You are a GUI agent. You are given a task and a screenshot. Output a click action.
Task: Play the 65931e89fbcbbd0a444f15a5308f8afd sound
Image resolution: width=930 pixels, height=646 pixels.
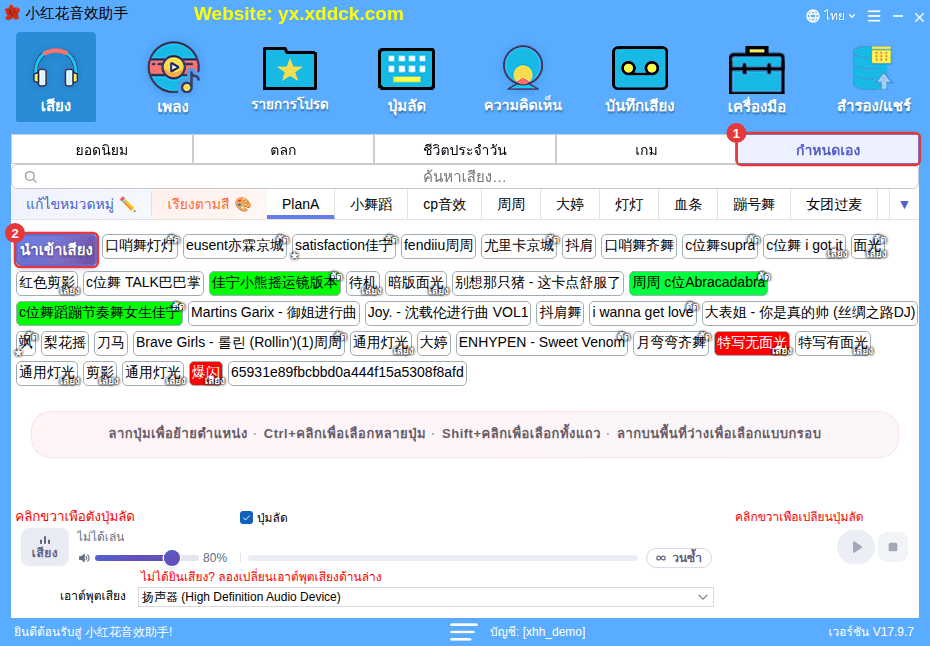[347, 373]
